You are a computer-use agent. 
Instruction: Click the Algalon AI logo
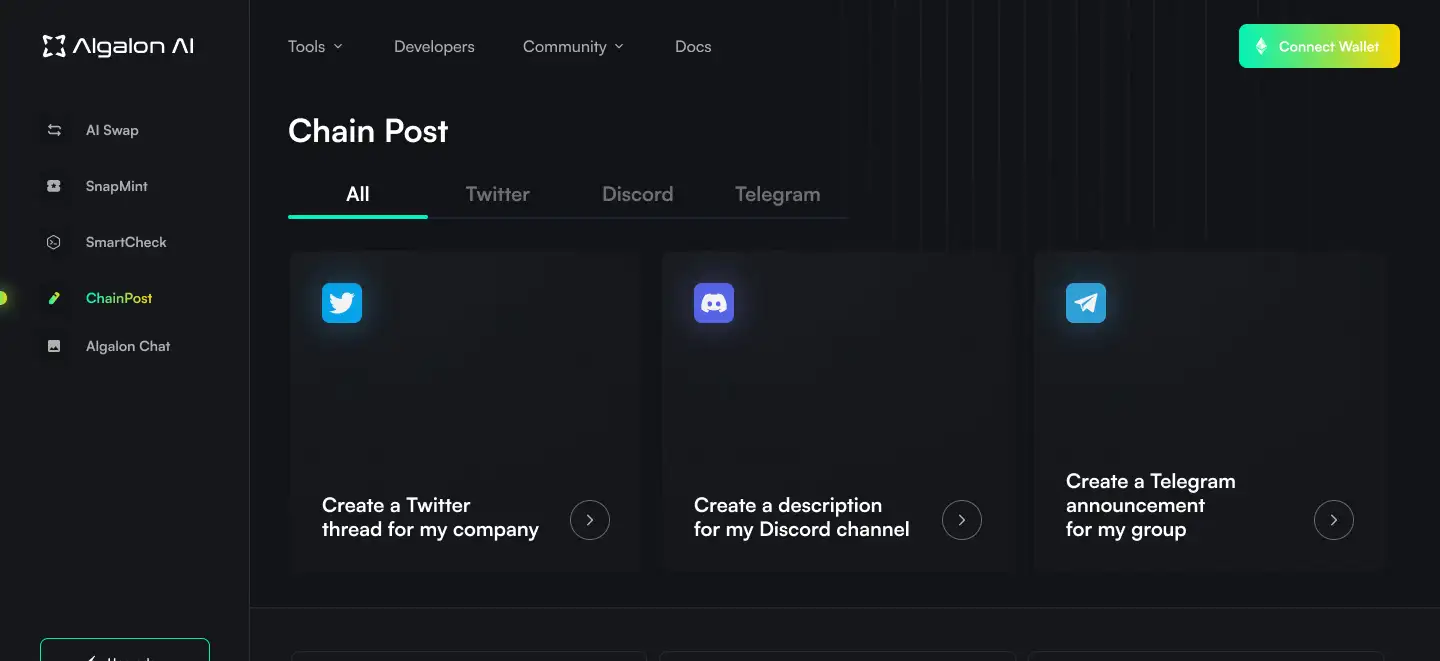pyautogui.click(x=118, y=46)
